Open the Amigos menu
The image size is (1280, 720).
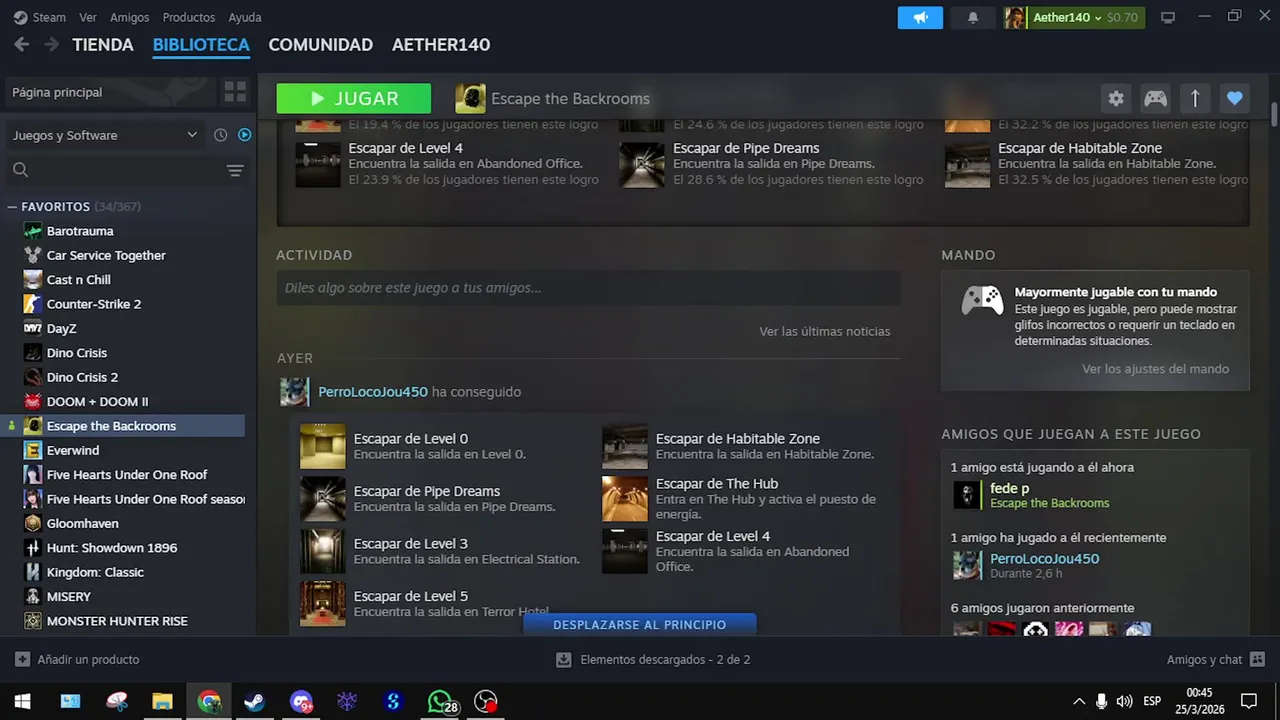point(129,17)
